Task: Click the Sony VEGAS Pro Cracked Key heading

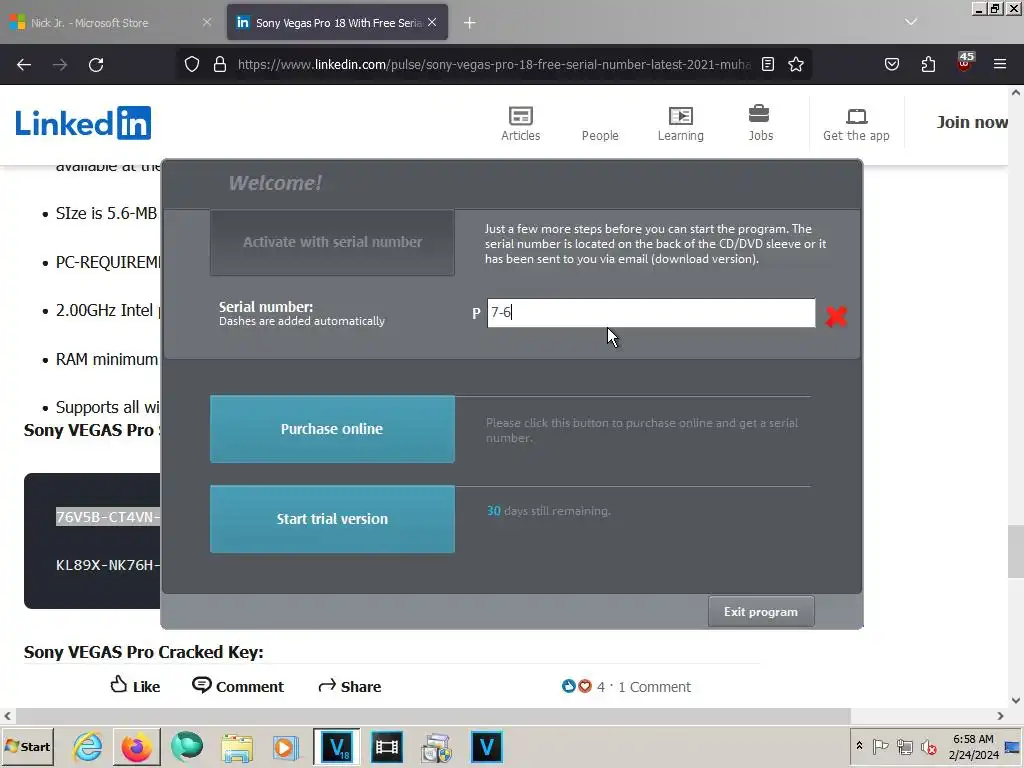Action: 144,652
